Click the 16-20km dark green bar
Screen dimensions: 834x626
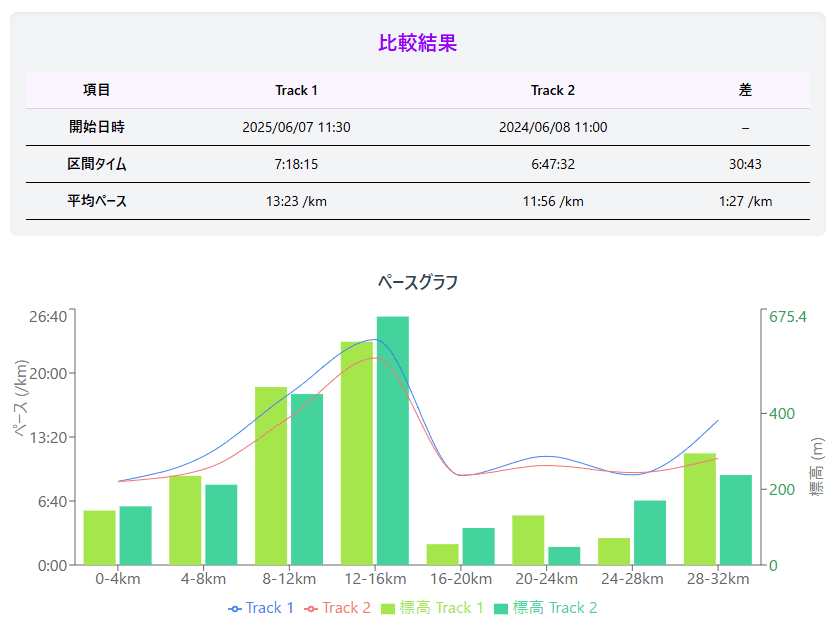point(479,546)
